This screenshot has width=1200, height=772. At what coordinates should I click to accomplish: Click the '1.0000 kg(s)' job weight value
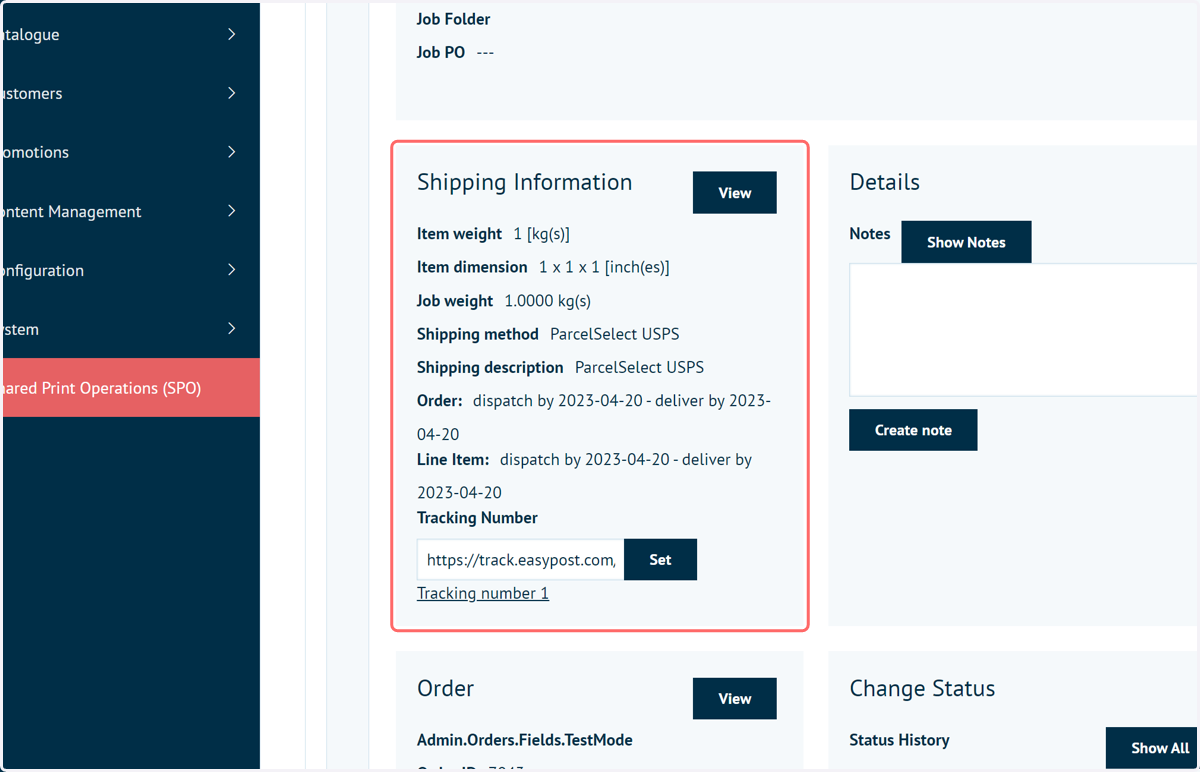coord(548,301)
